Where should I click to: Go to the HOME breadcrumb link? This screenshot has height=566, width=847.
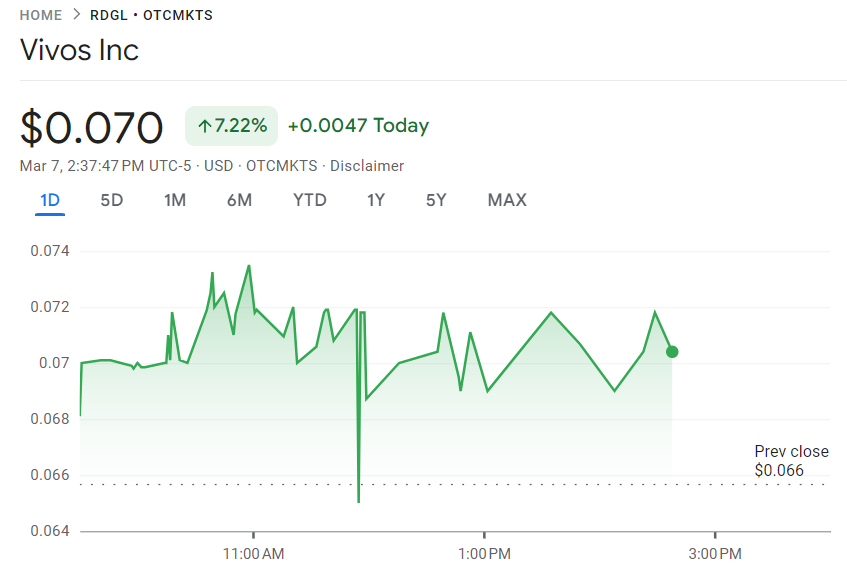[41, 15]
